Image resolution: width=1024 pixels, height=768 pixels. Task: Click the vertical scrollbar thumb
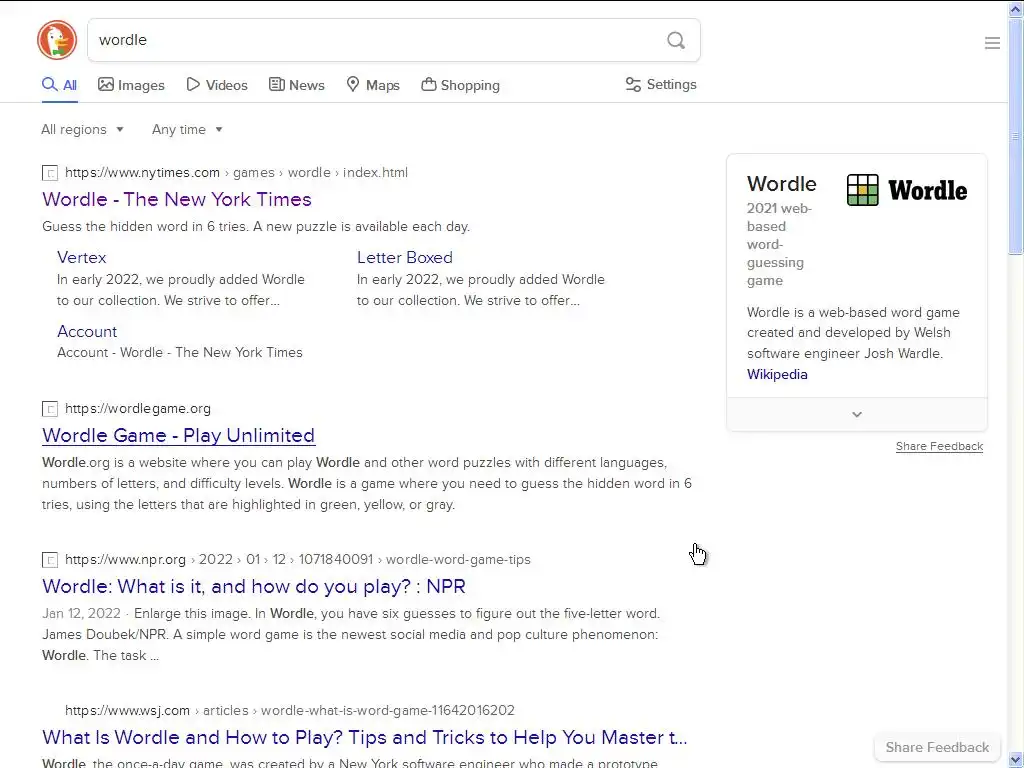[1016, 136]
